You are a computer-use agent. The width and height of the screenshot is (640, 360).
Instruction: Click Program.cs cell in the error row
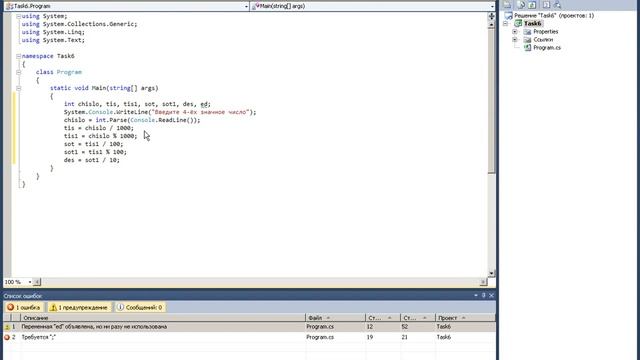tap(320, 337)
